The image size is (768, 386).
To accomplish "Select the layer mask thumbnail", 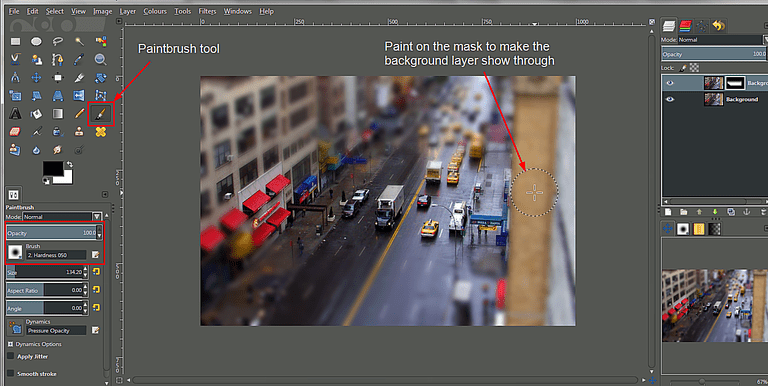I will coord(734,83).
